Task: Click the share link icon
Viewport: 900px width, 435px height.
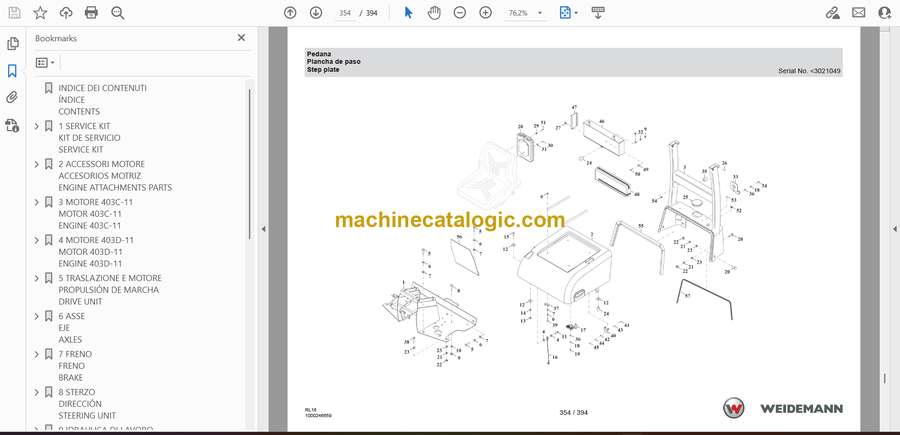Action: click(x=832, y=13)
